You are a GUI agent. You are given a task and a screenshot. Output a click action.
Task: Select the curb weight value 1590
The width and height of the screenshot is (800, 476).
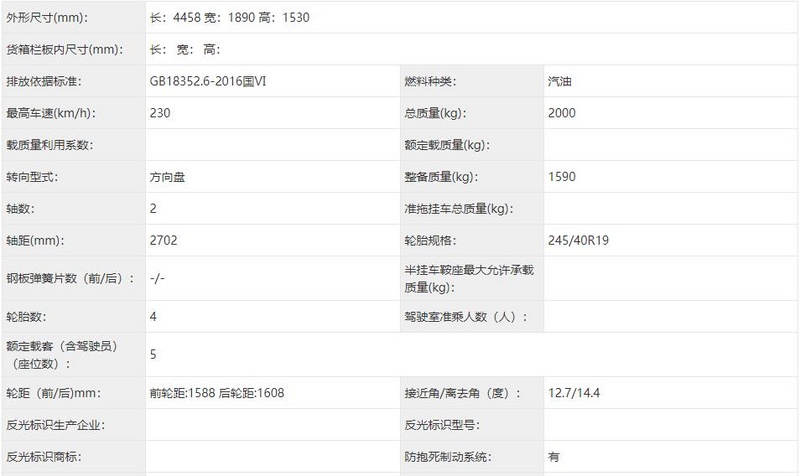(x=562, y=177)
